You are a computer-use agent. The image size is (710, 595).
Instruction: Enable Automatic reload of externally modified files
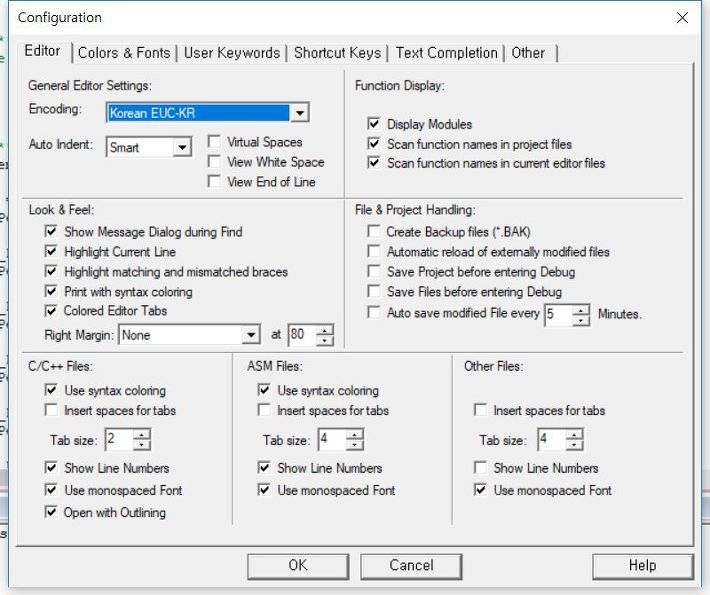(374, 251)
